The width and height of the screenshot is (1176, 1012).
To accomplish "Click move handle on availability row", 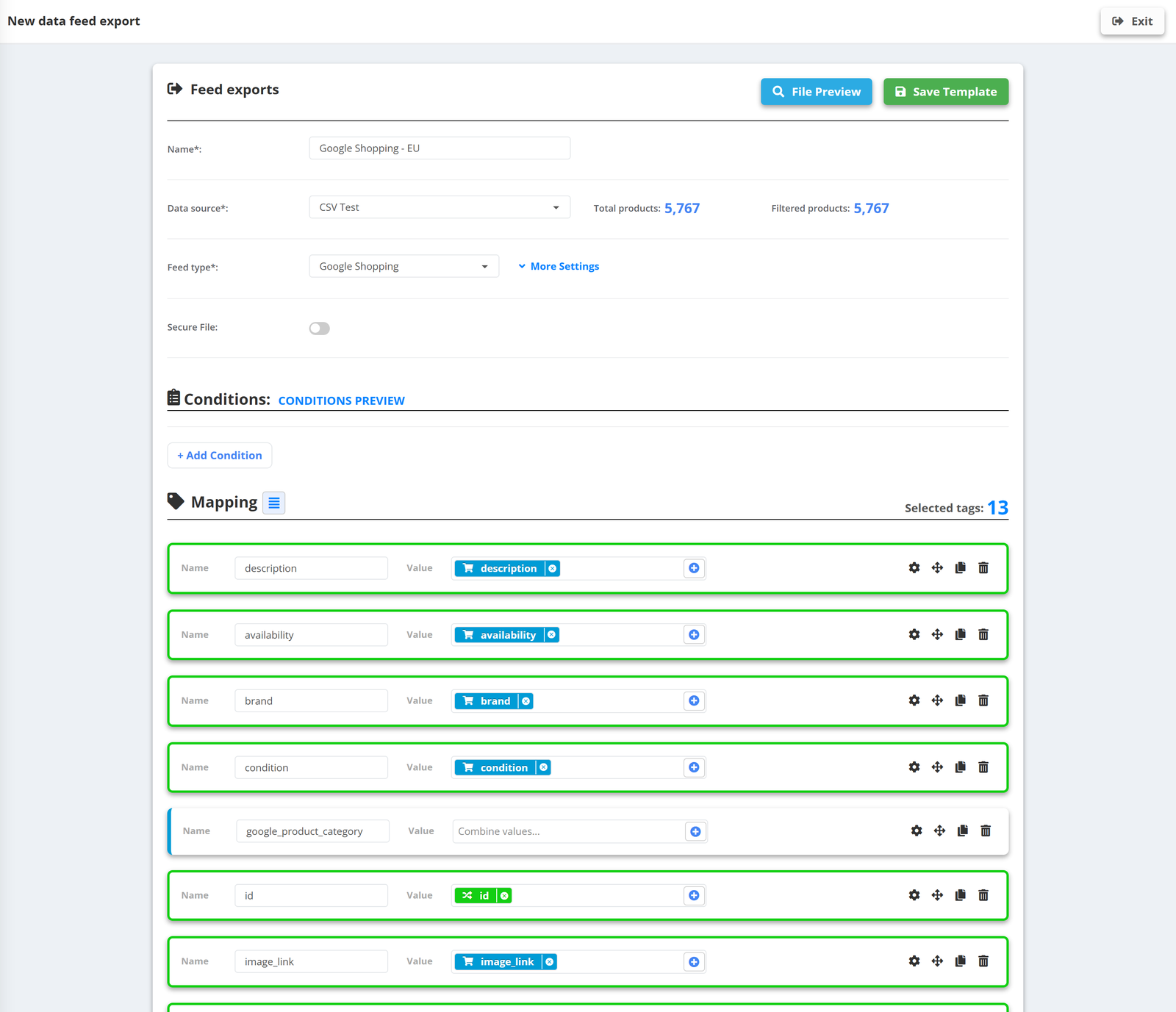I will (937, 634).
